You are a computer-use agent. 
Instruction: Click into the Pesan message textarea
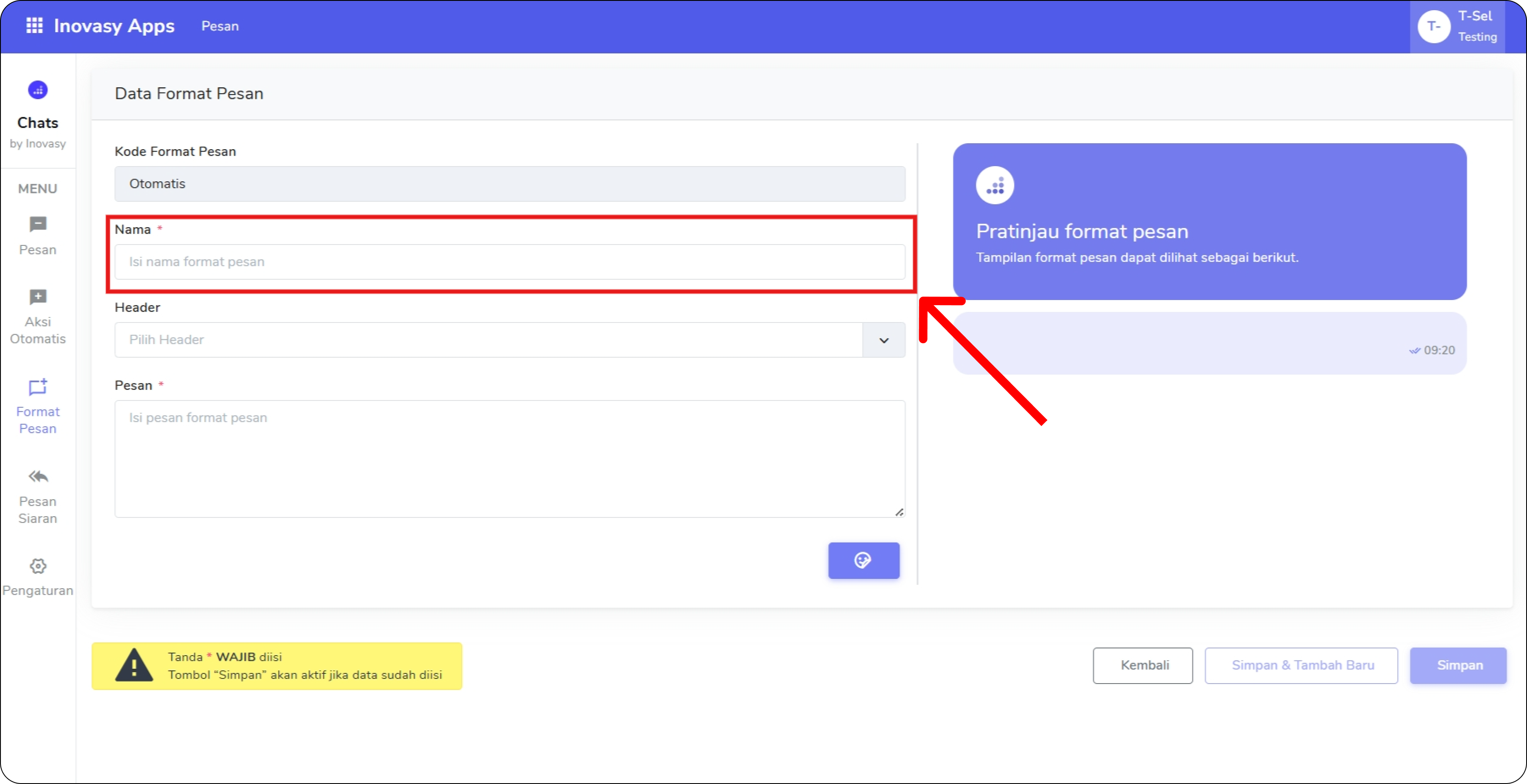tap(509, 459)
